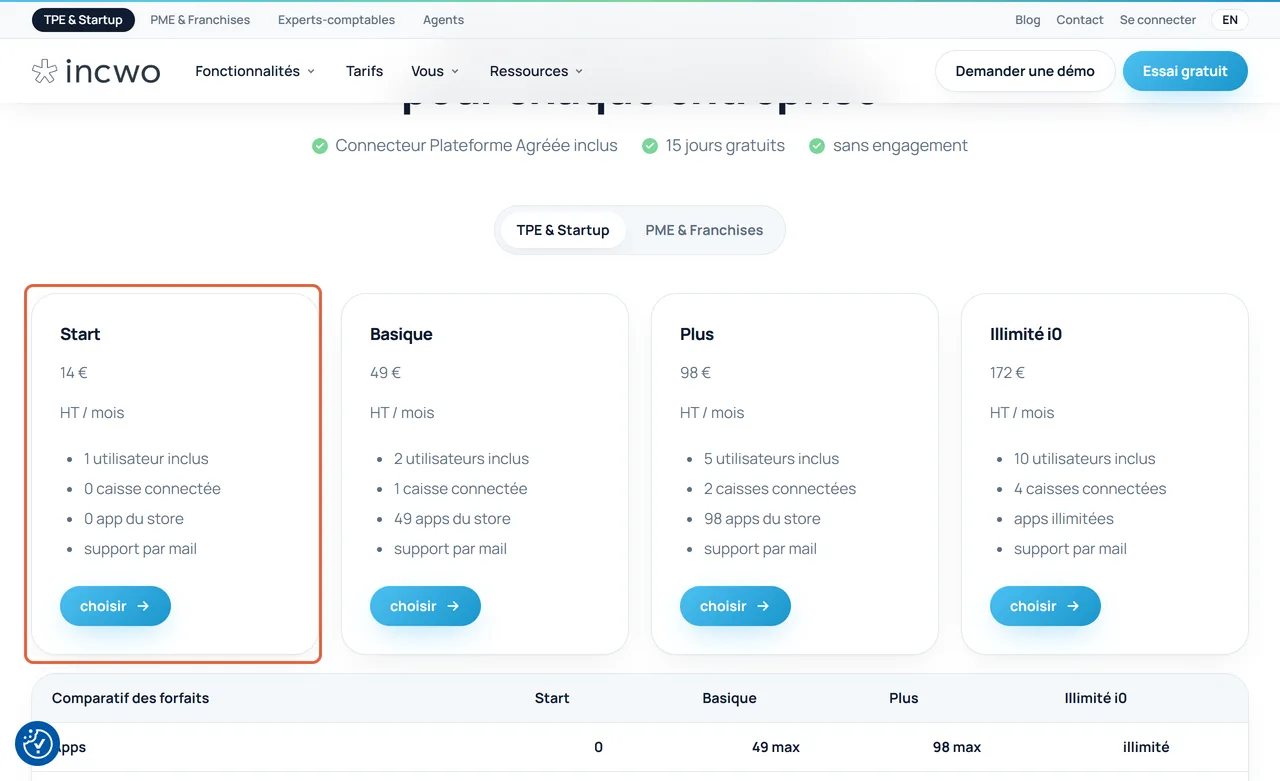Image resolution: width=1280 pixels, height=781 pixels.
Task: Click "10 utilisateurs inclus" feature line
Action: 1085,459
